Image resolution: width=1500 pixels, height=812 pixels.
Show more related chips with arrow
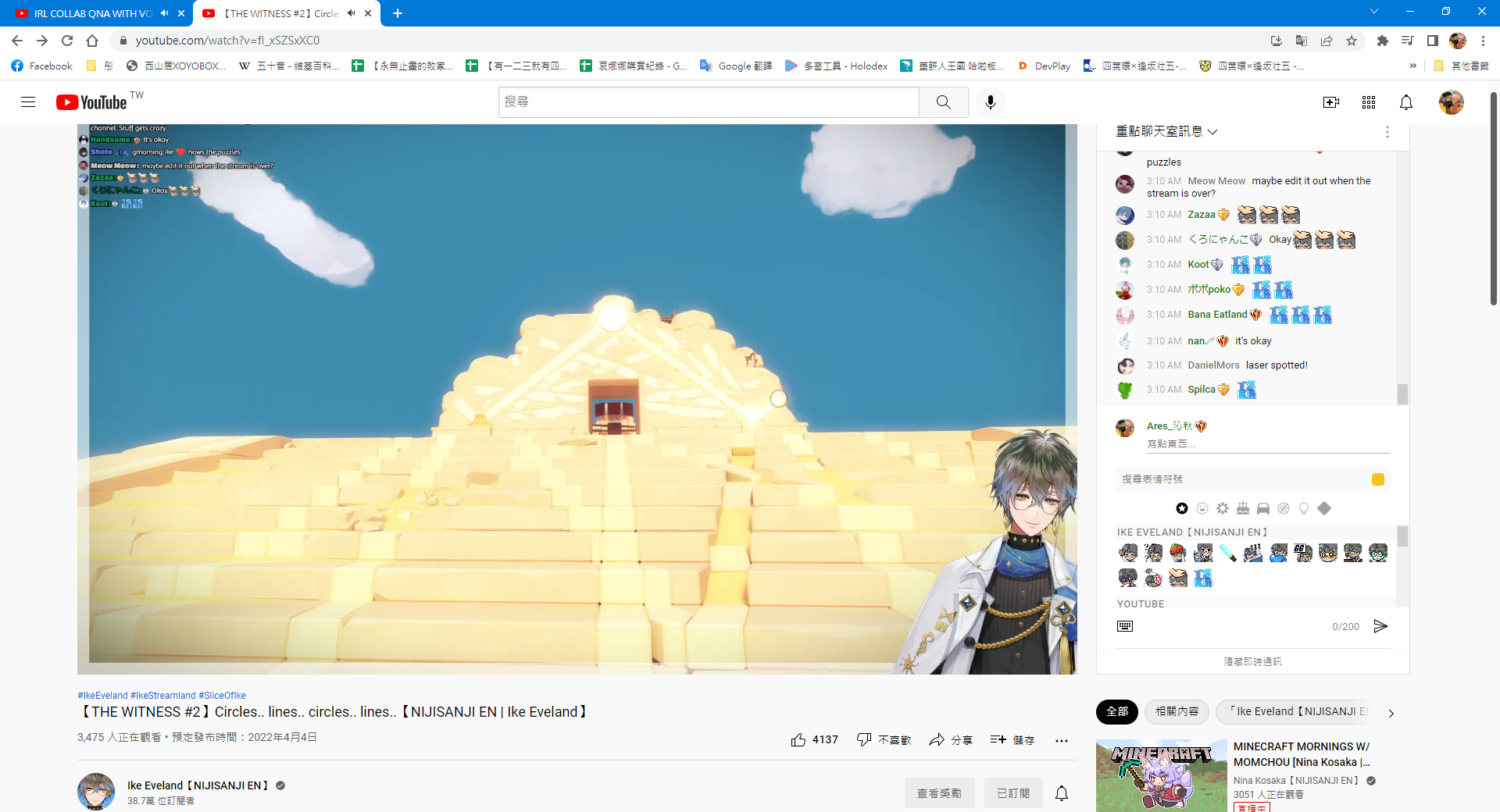[1391, 713]
